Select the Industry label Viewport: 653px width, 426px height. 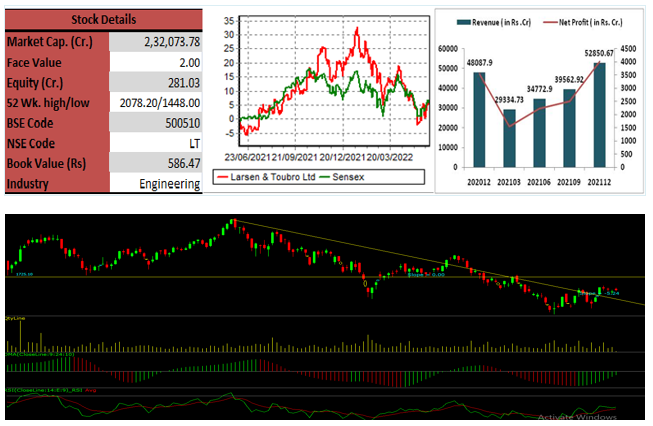coord(27,184)
